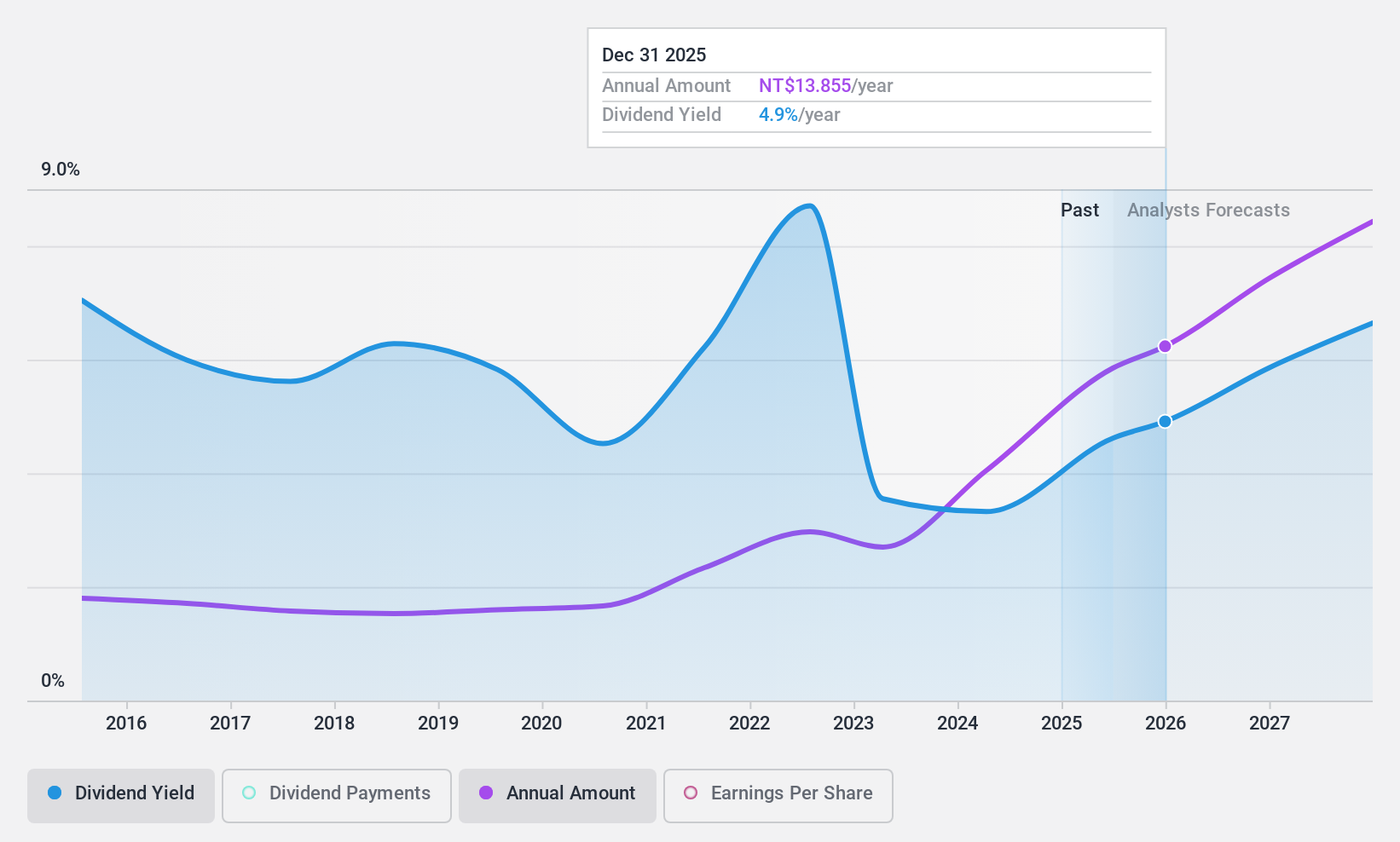Click the 2019 axis label

tap(438, 724)
